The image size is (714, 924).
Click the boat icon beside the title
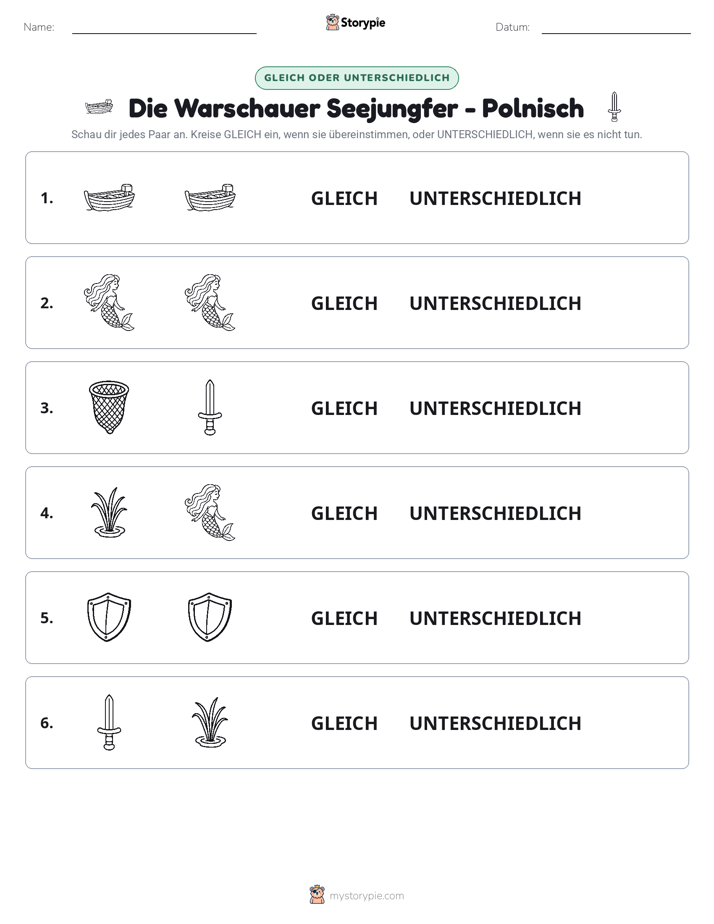click(x=99, y=107)
